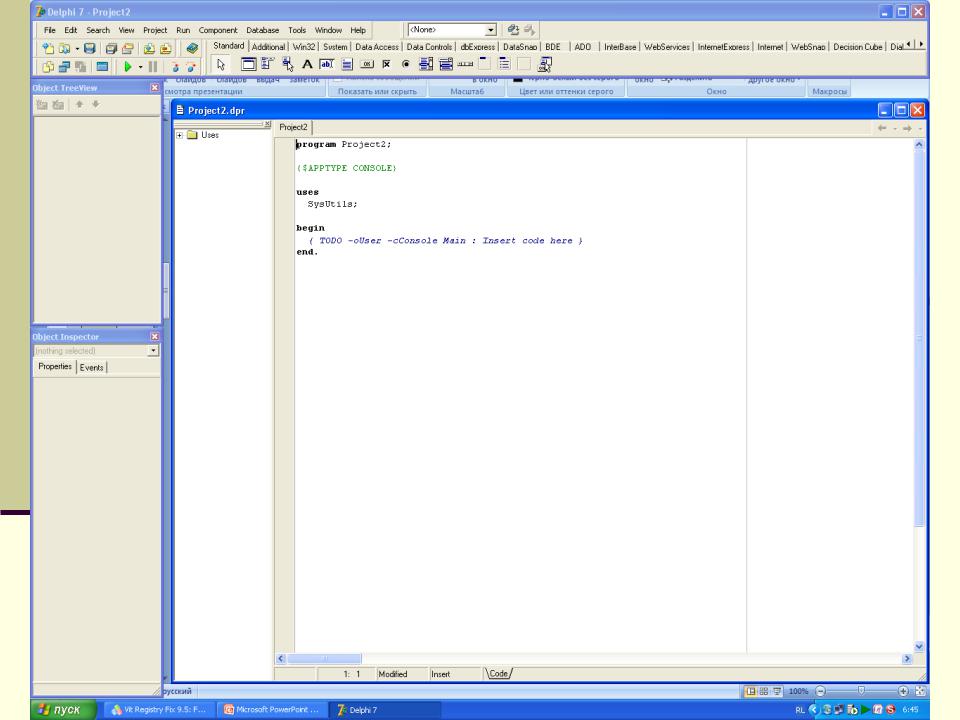Click the New Form toolbar icon

pos(102,66)
